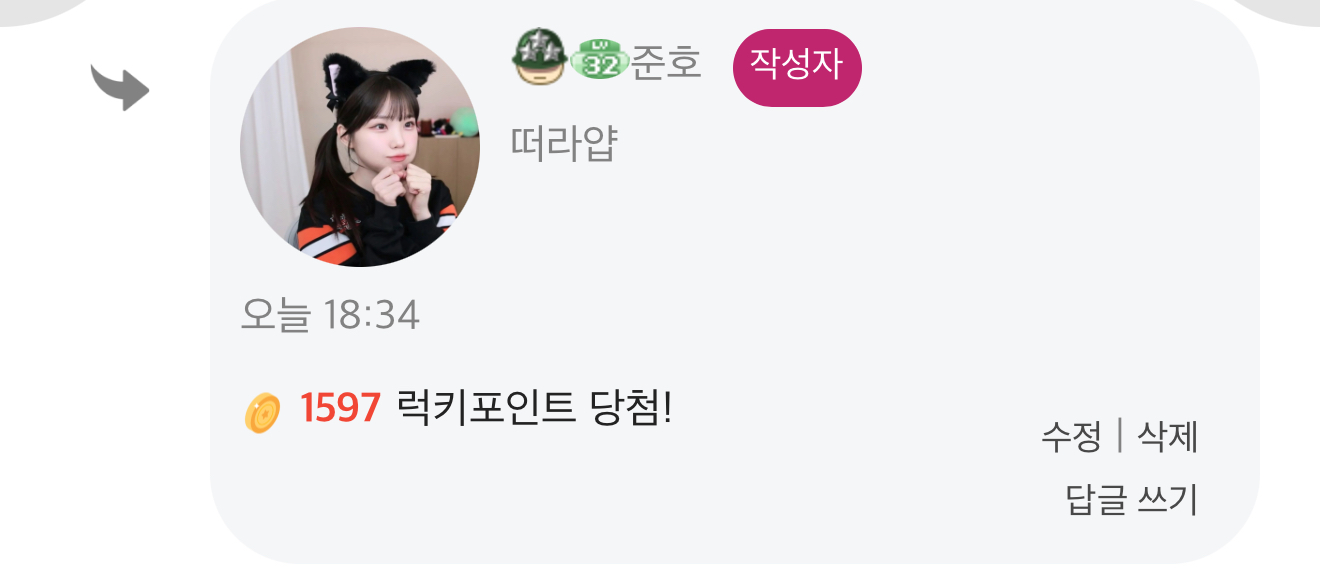1320x574 pixels.
Task: Click the divider between 수정 and 삭제
Action: coord(1119,437)
